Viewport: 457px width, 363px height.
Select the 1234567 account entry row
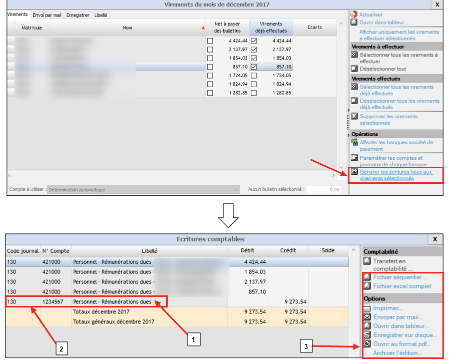point(177,302)
